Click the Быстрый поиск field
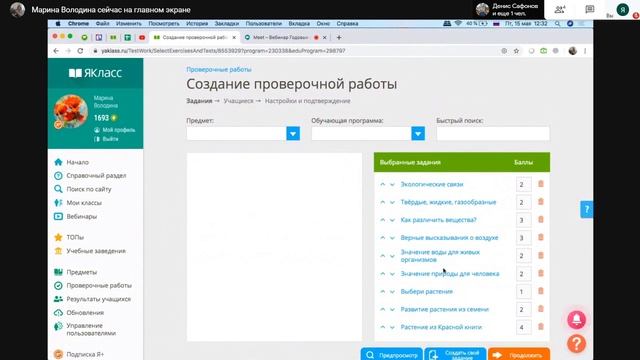This screenshot has width=640, height=360. click(493, 133)
